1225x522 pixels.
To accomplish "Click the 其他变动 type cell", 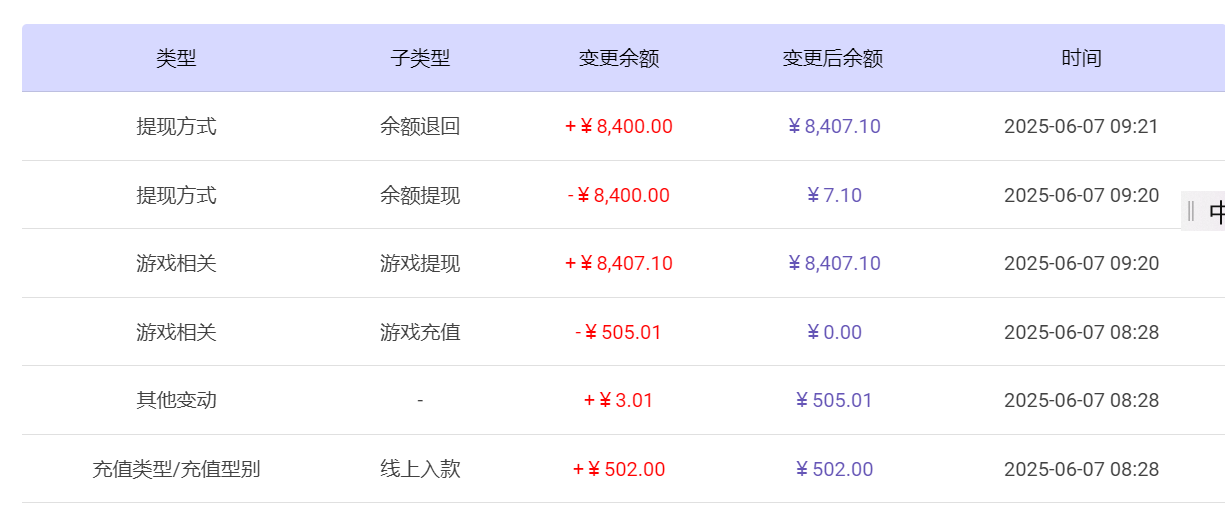I will (176, 400).
